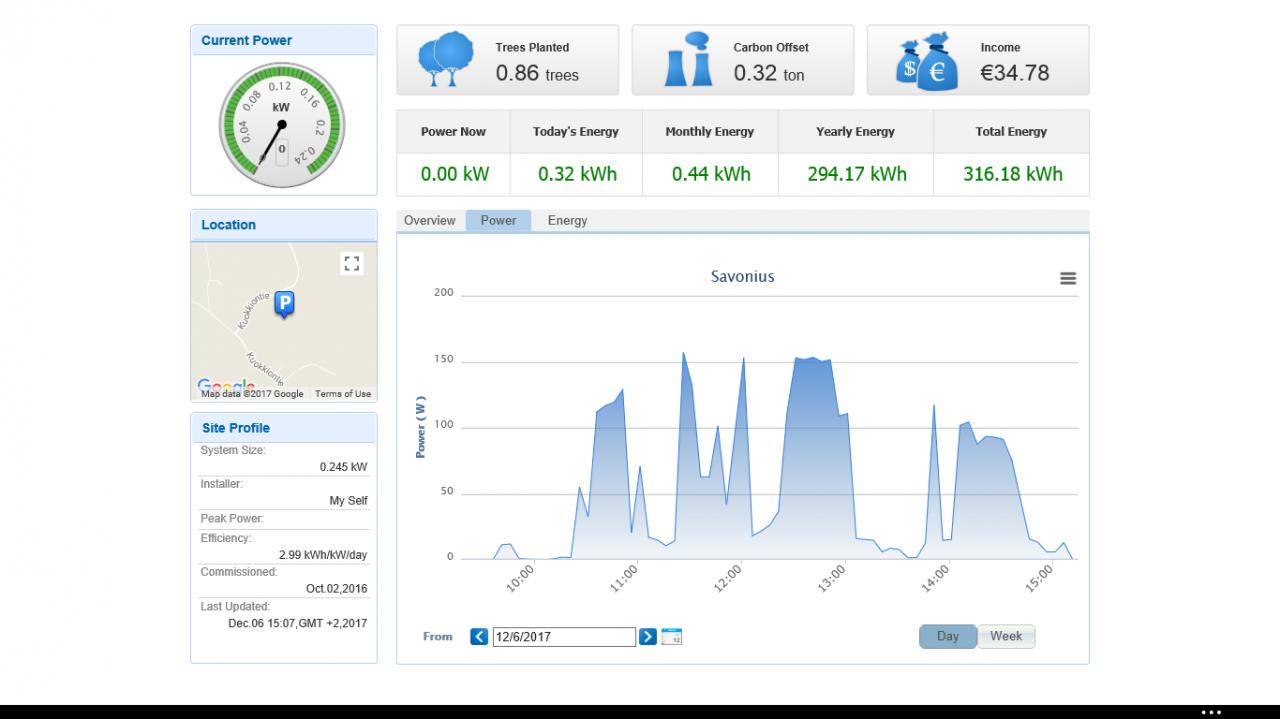Click the Commissioned date Oct.02,2016
This screenshot has height=719, width=1280.
(337, 589)
